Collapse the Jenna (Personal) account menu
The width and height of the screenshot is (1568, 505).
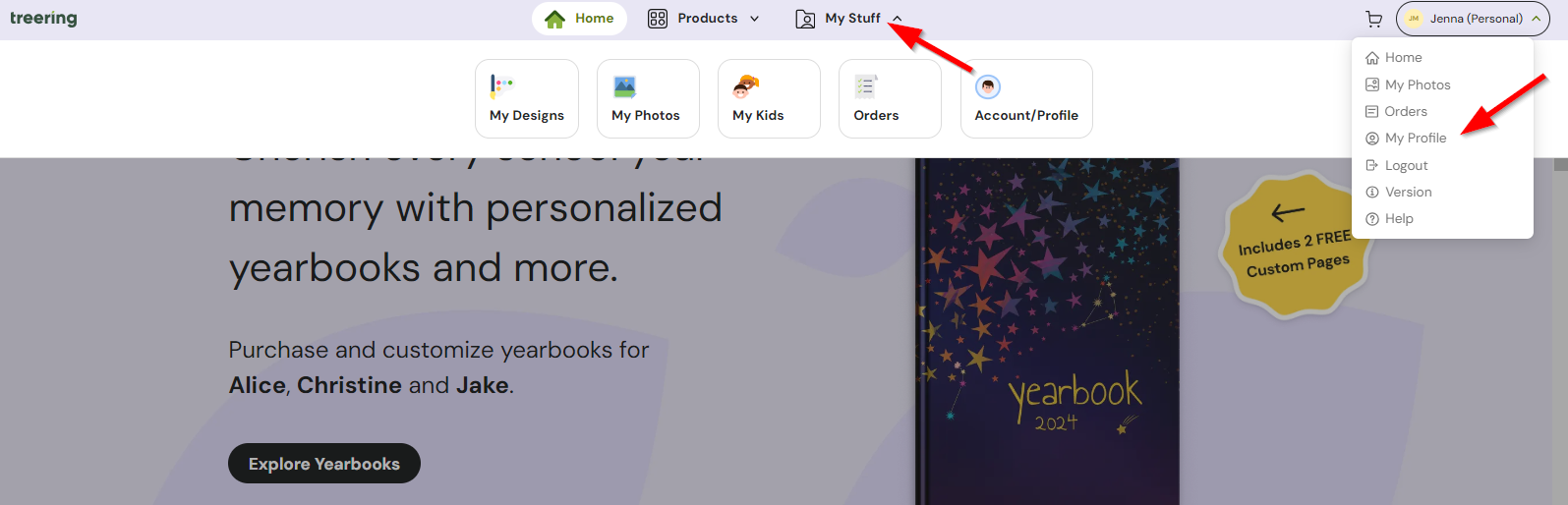(x=1472, y=19)
